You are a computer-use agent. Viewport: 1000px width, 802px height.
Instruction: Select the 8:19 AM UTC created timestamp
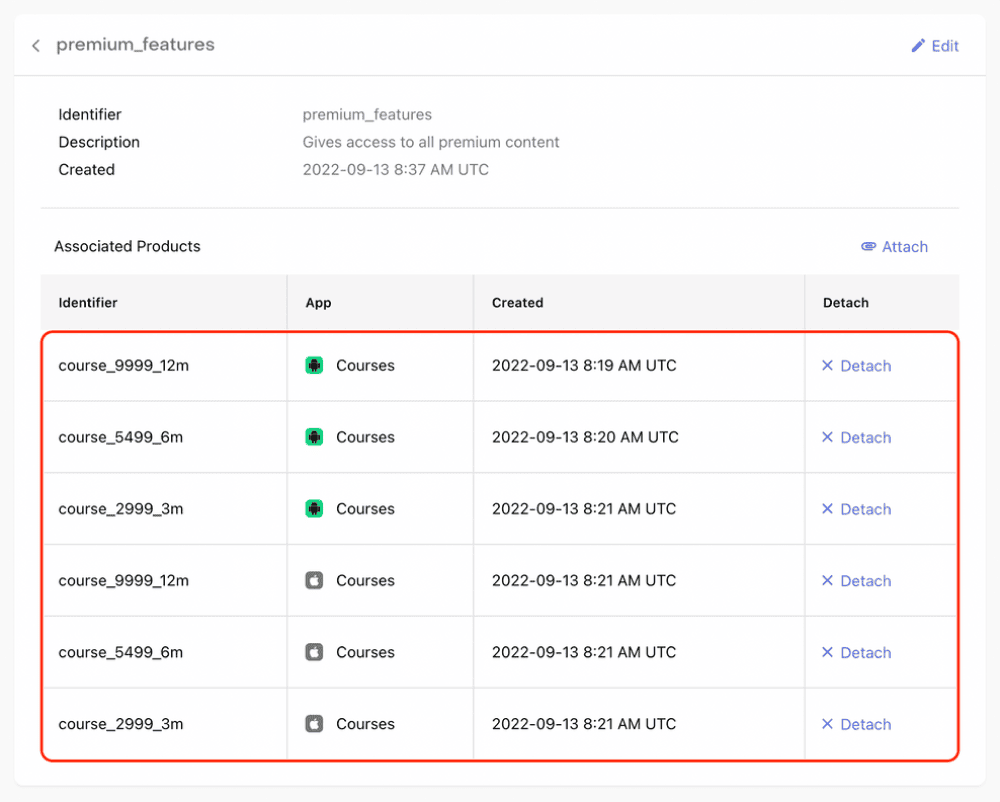[x=584, y=366]
